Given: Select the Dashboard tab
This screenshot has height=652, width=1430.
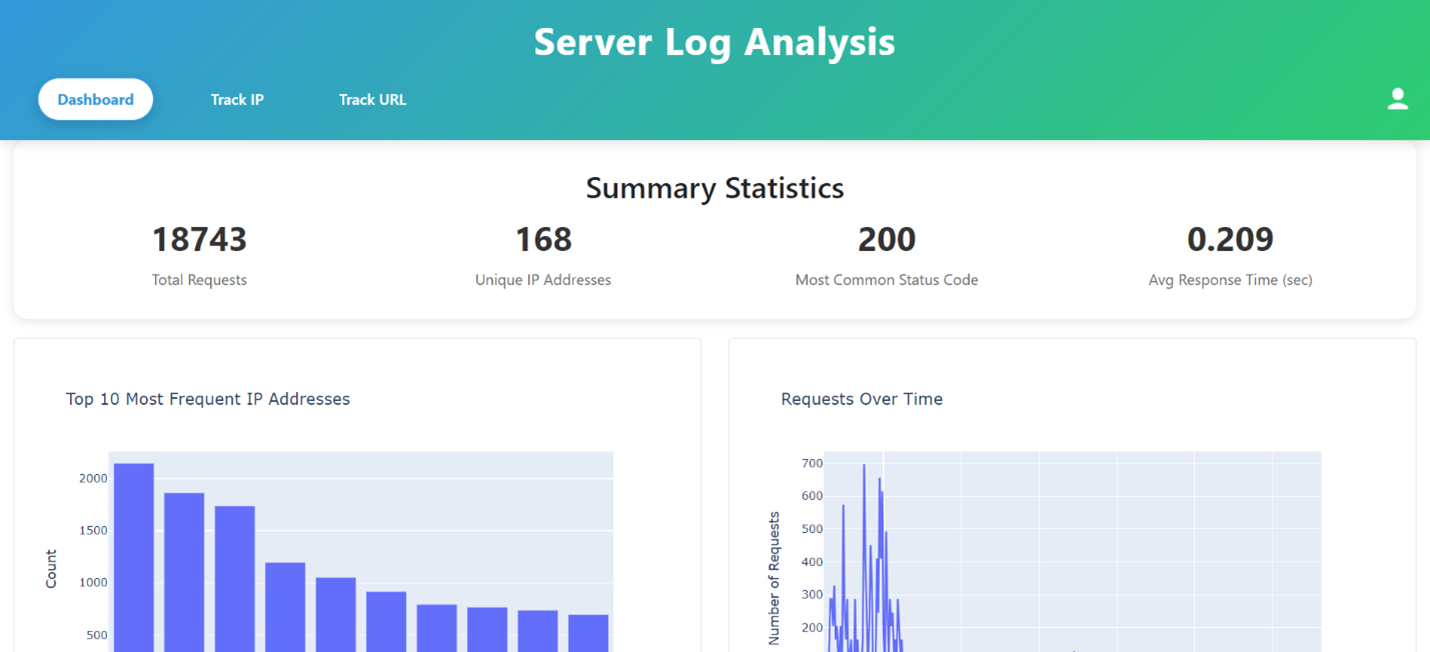Looking at the screenshot, I should pyautogui.click(x=96, y=99).
